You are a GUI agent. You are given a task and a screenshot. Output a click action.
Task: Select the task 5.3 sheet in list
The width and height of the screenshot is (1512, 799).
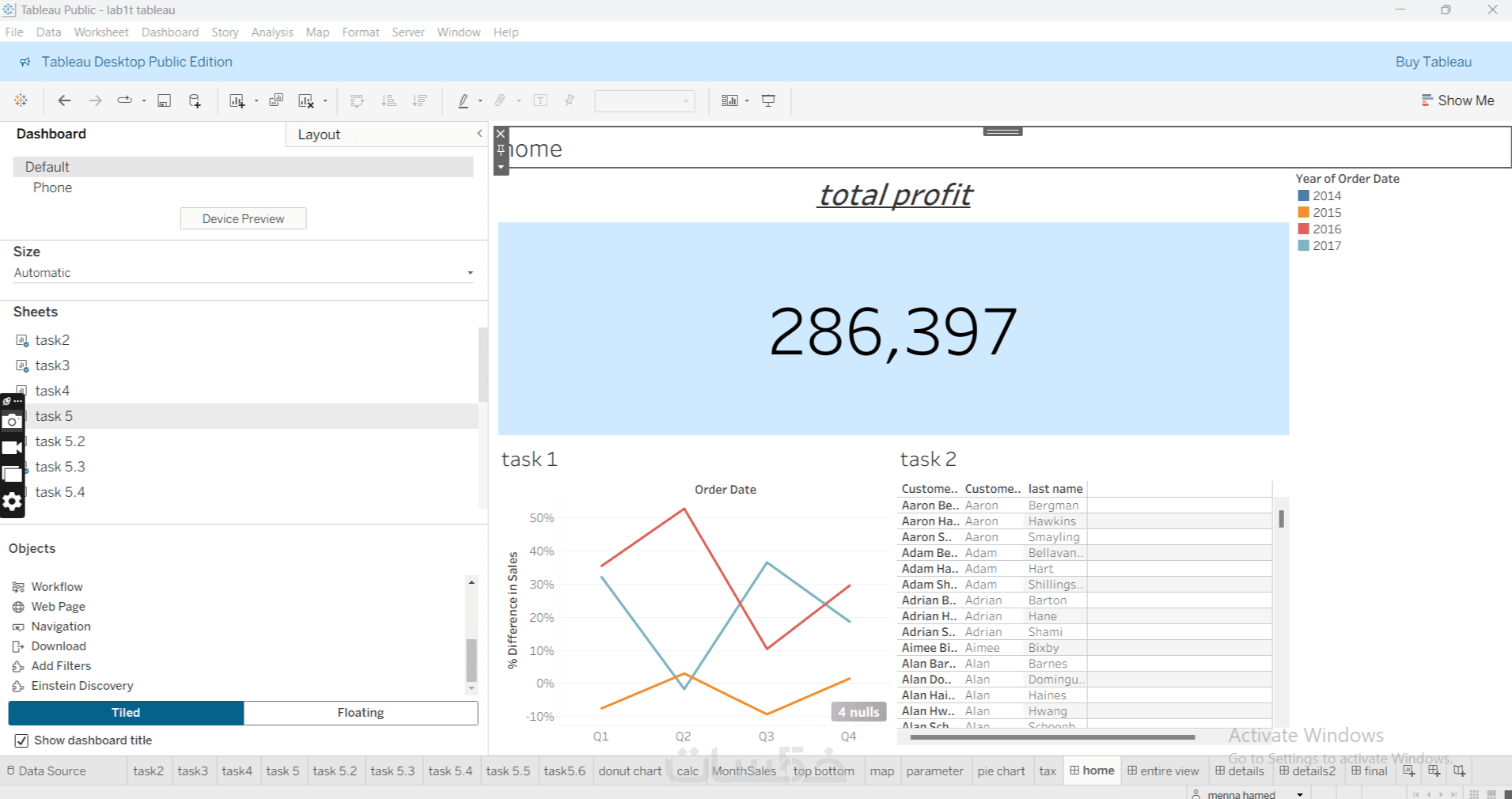(x=59, y=467)
